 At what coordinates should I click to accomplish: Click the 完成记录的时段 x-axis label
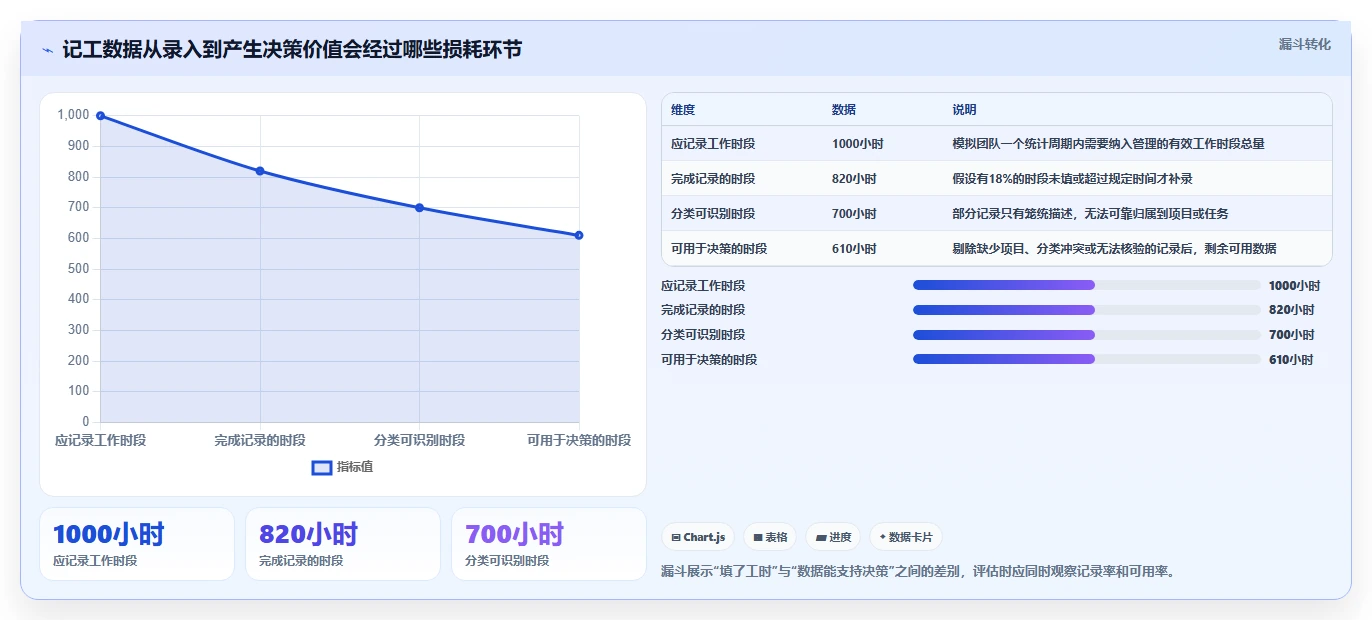(260, 440)
